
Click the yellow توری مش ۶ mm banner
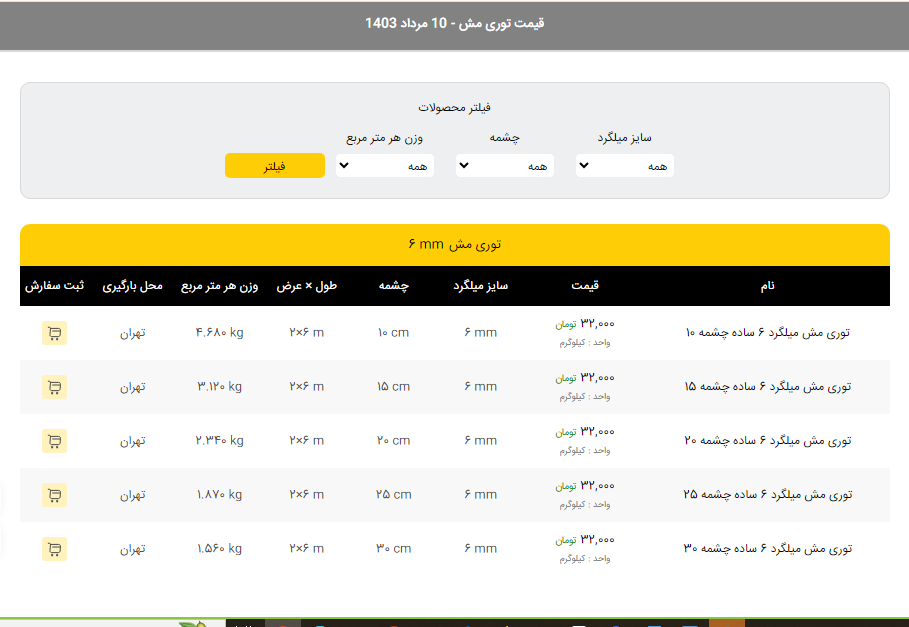pos(454,244)
